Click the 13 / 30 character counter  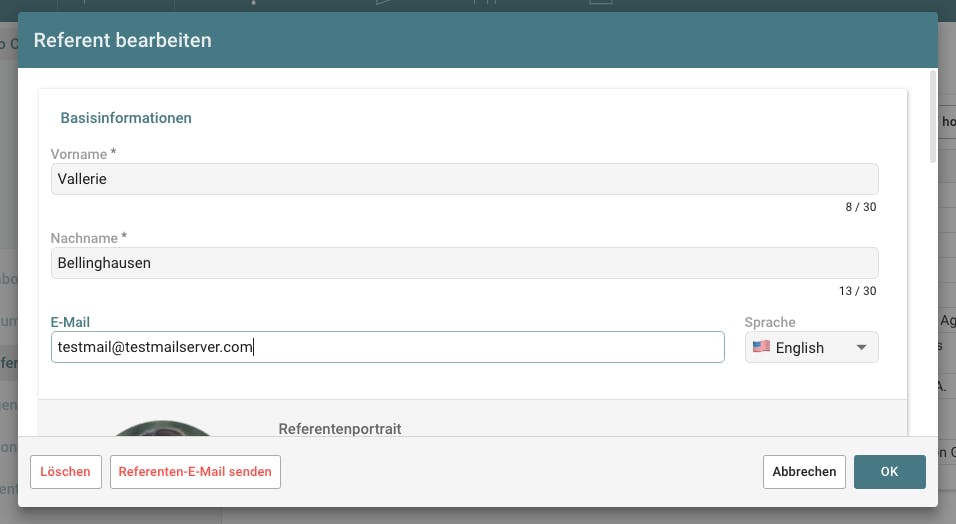click(857, 291)
